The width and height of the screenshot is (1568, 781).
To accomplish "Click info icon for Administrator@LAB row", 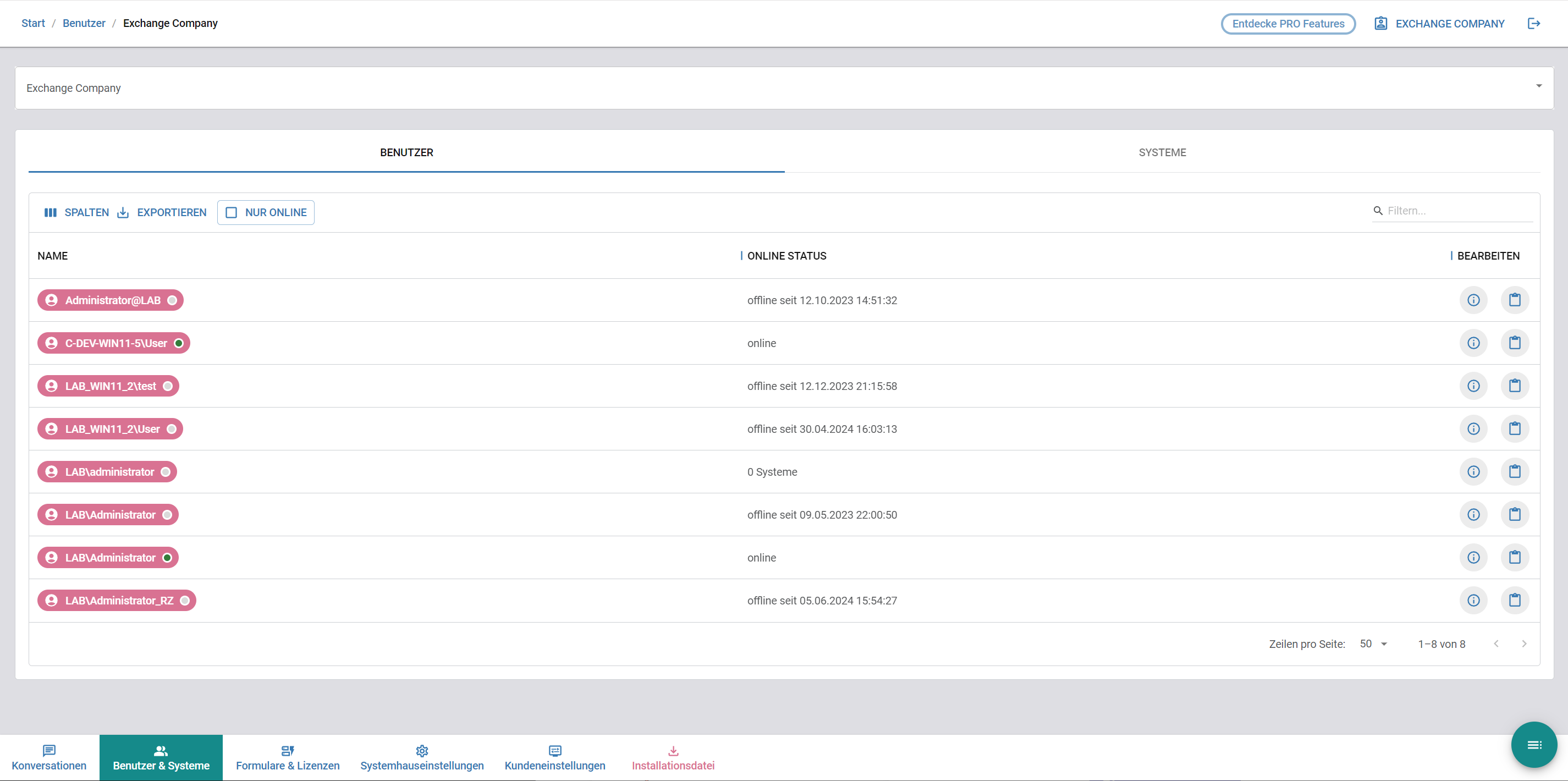I will point(1473,300).
